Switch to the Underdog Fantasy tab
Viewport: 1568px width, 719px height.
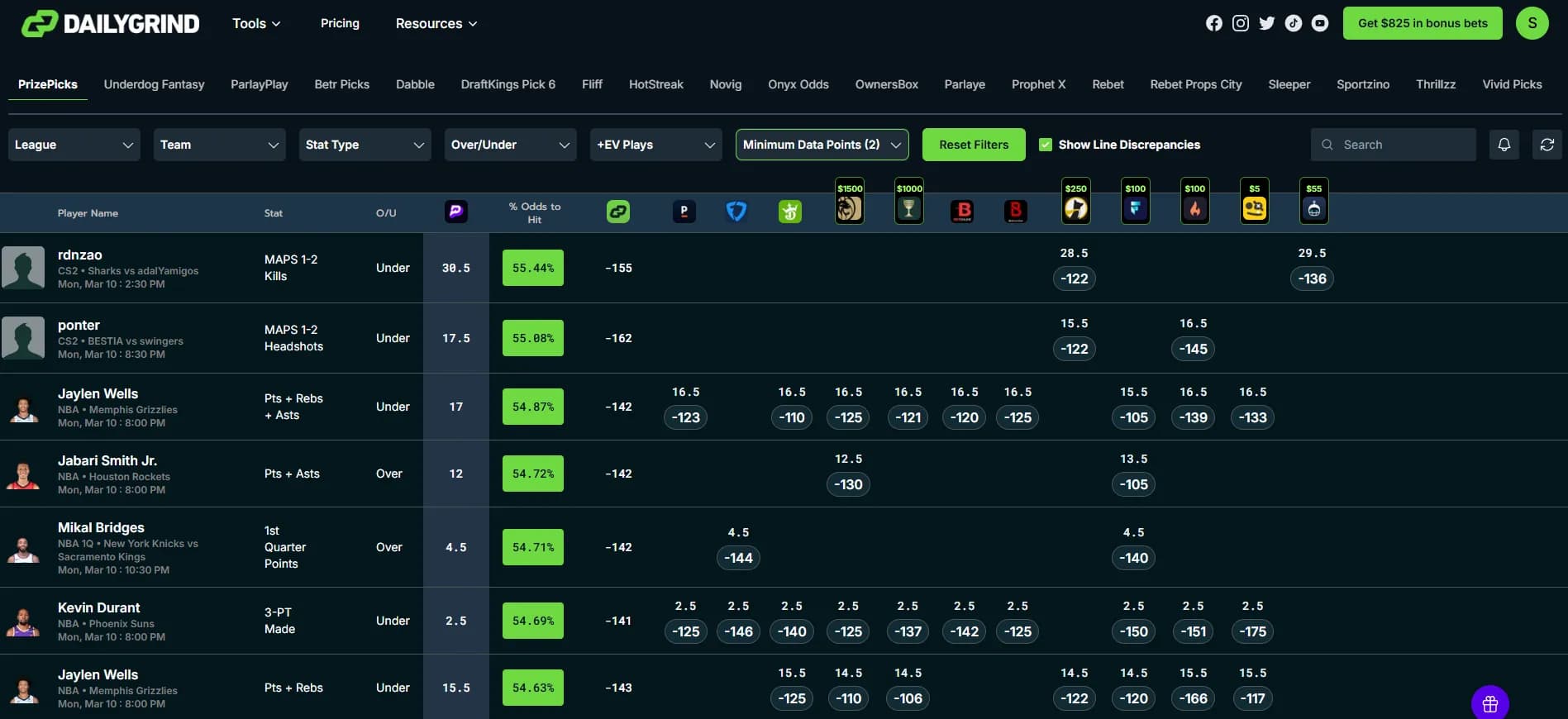coord(154,84)
